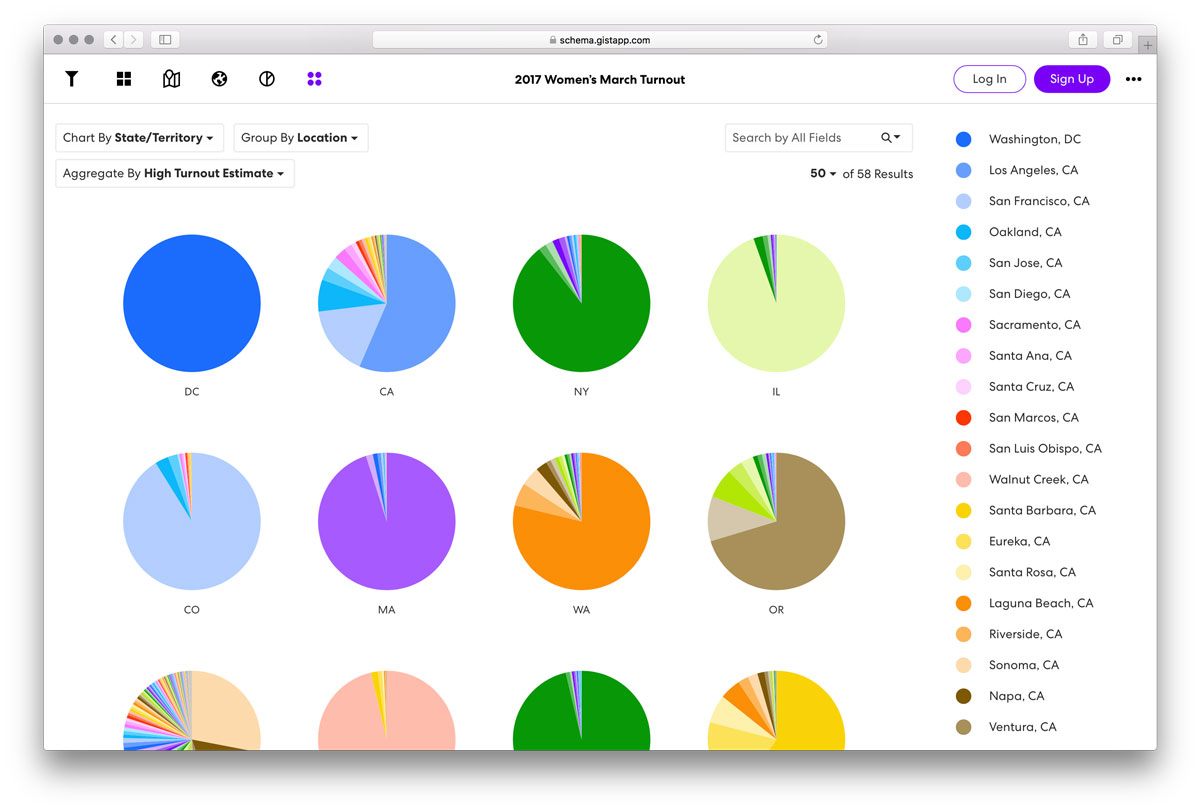
Task: Select the DC pie chart
Action: point(192,303)
